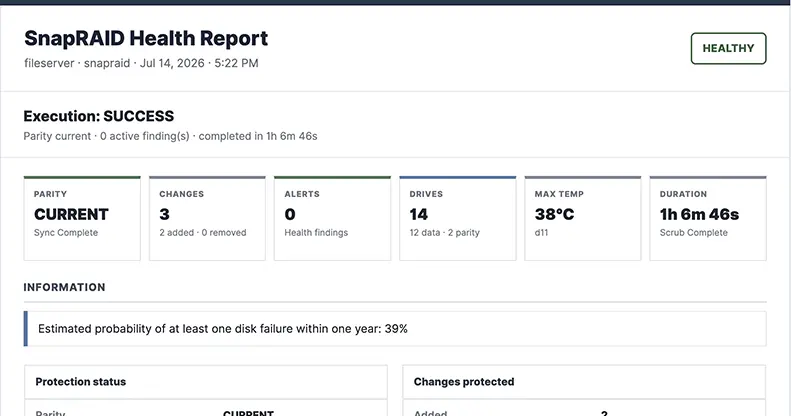Click the Sync Complete label
Screen dimensions: 791x416
click(x=66, y=232)
